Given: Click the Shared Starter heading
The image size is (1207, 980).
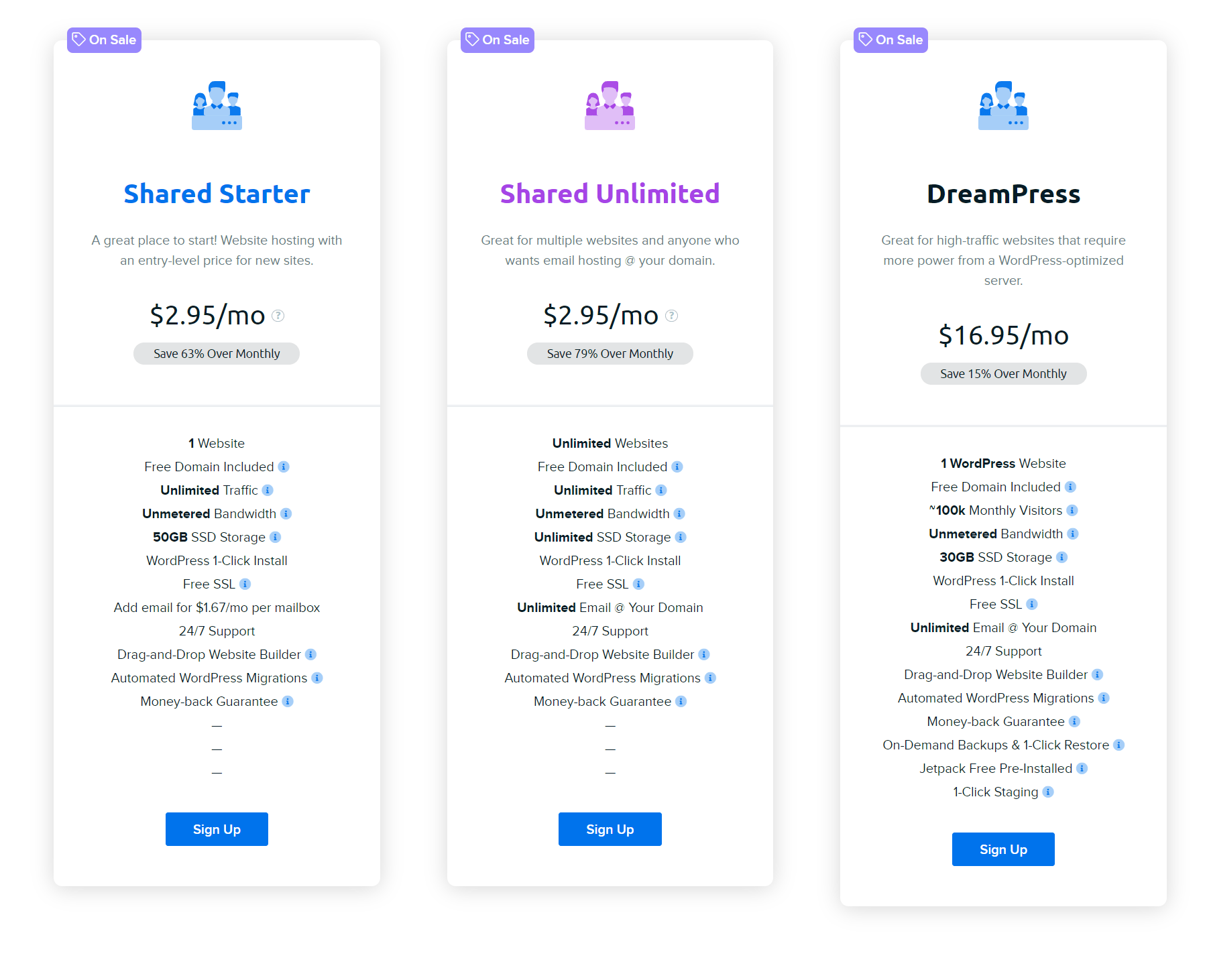Looking at the screenshot, I should pyautogui.click(x=217, y=194).
